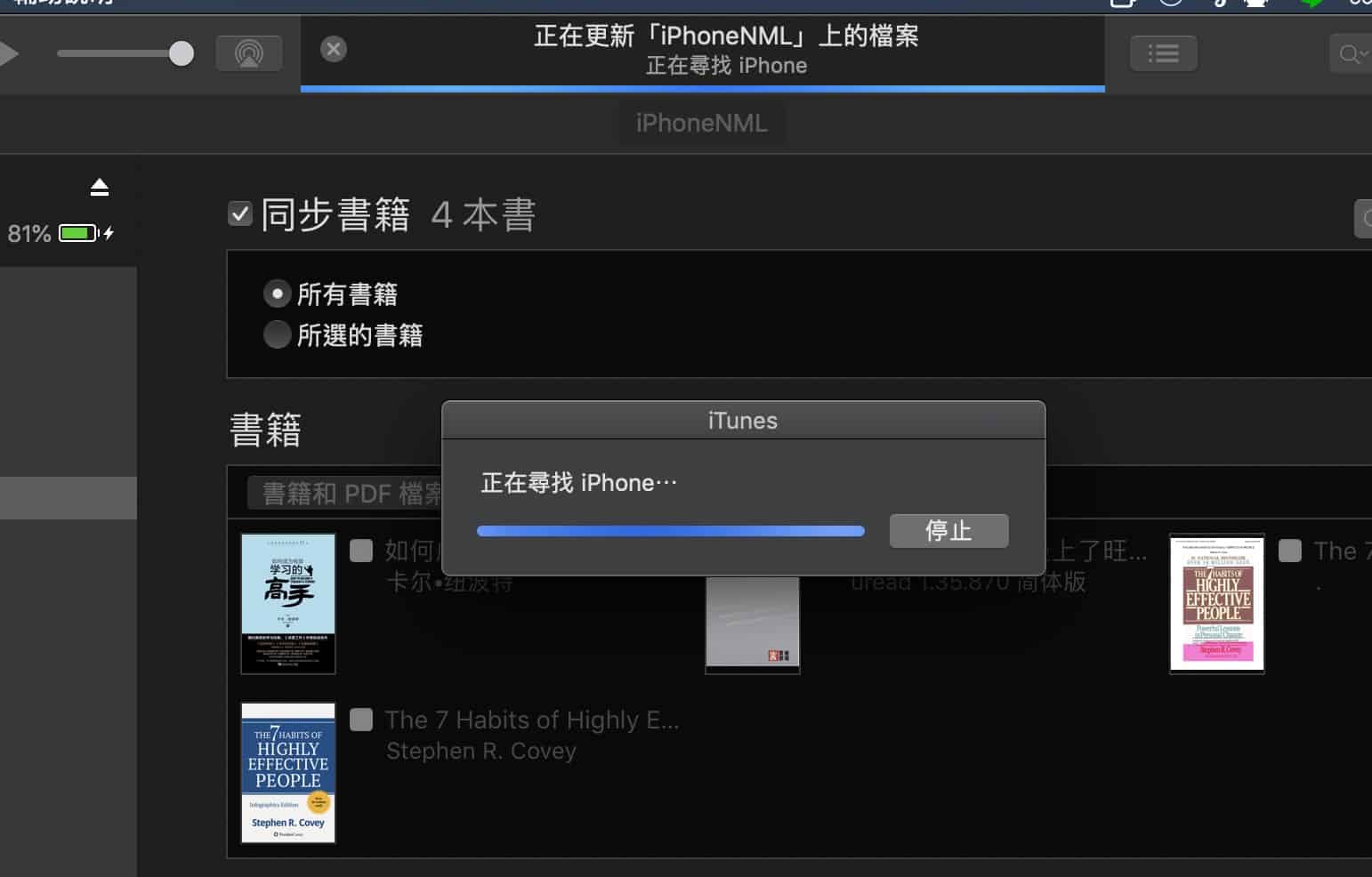Viewport: 1372px width, 877px height.
Task: Open the pink Highly Effective People cover
Action: point(1217,603)
